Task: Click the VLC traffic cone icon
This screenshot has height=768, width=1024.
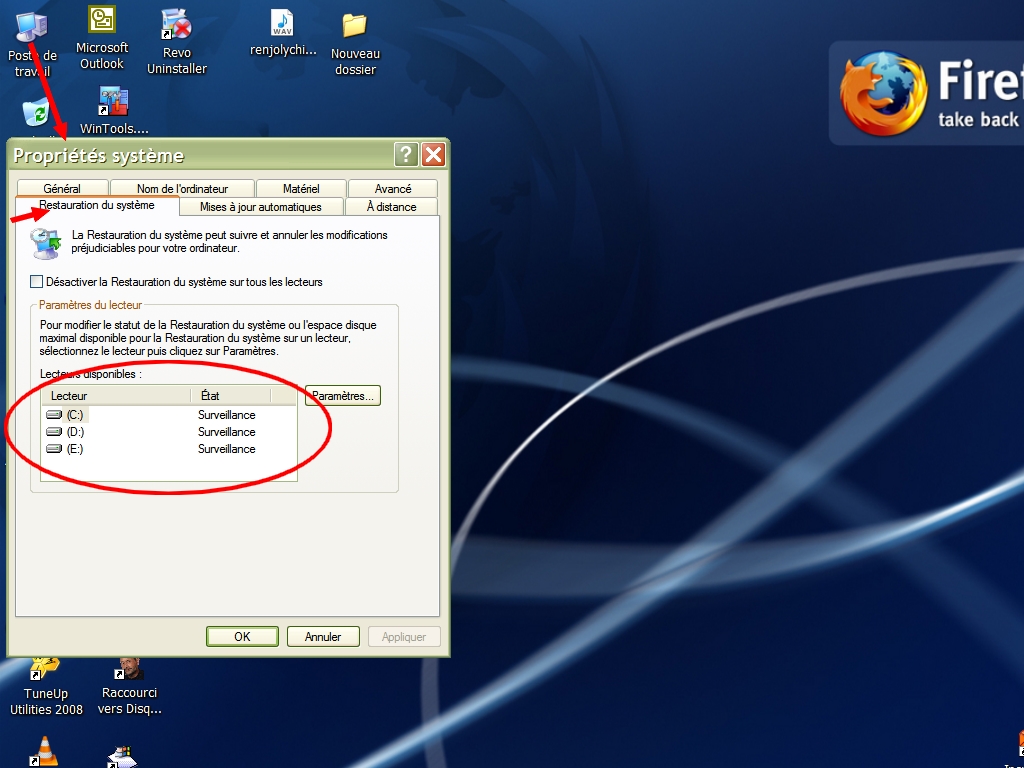Action: pos(45,751)
